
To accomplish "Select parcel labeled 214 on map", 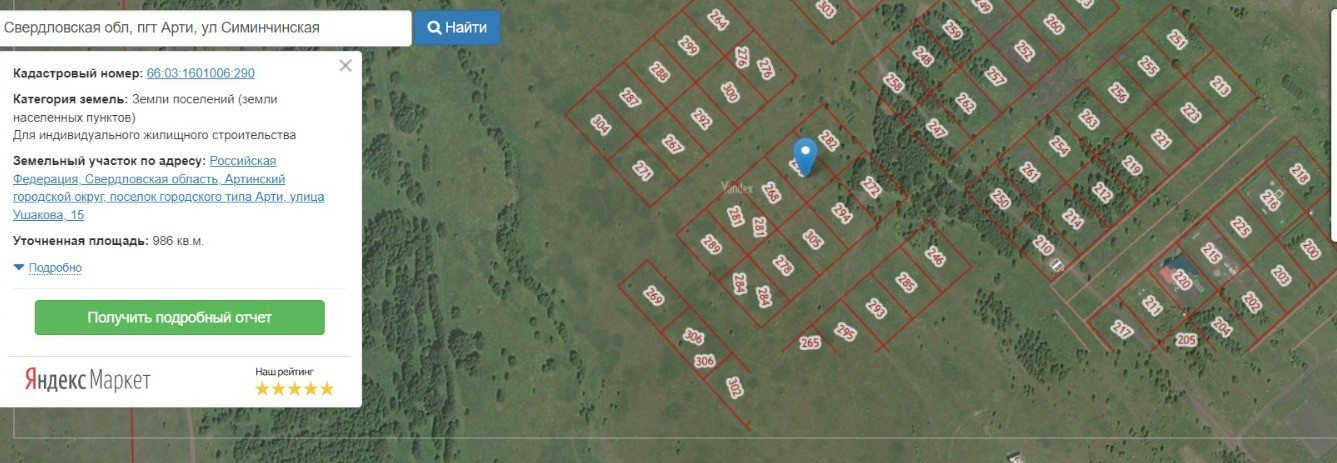I will (1072, 217).
